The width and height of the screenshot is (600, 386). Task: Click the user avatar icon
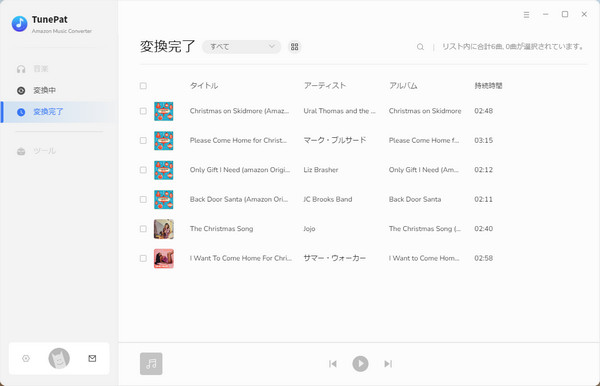point(59,358)
